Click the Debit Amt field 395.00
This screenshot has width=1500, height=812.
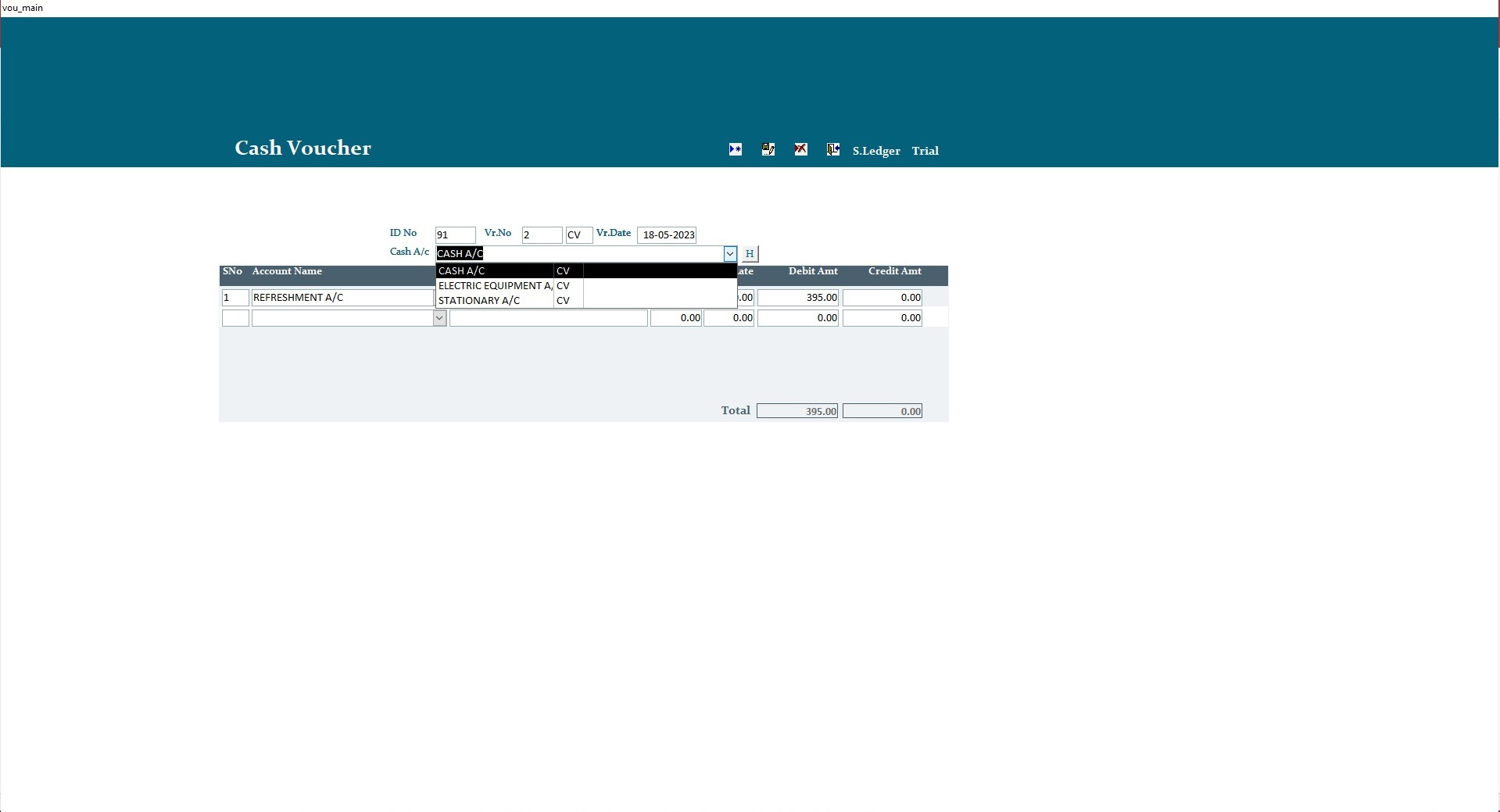coord(798,298)
